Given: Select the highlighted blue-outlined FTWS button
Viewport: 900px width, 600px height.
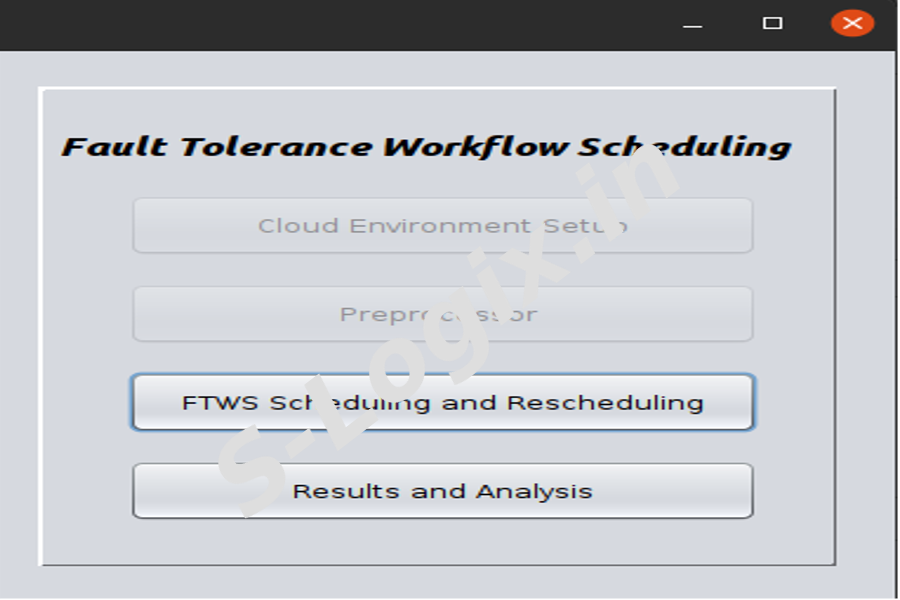Looking at the screenshot, I should (442, 402).
